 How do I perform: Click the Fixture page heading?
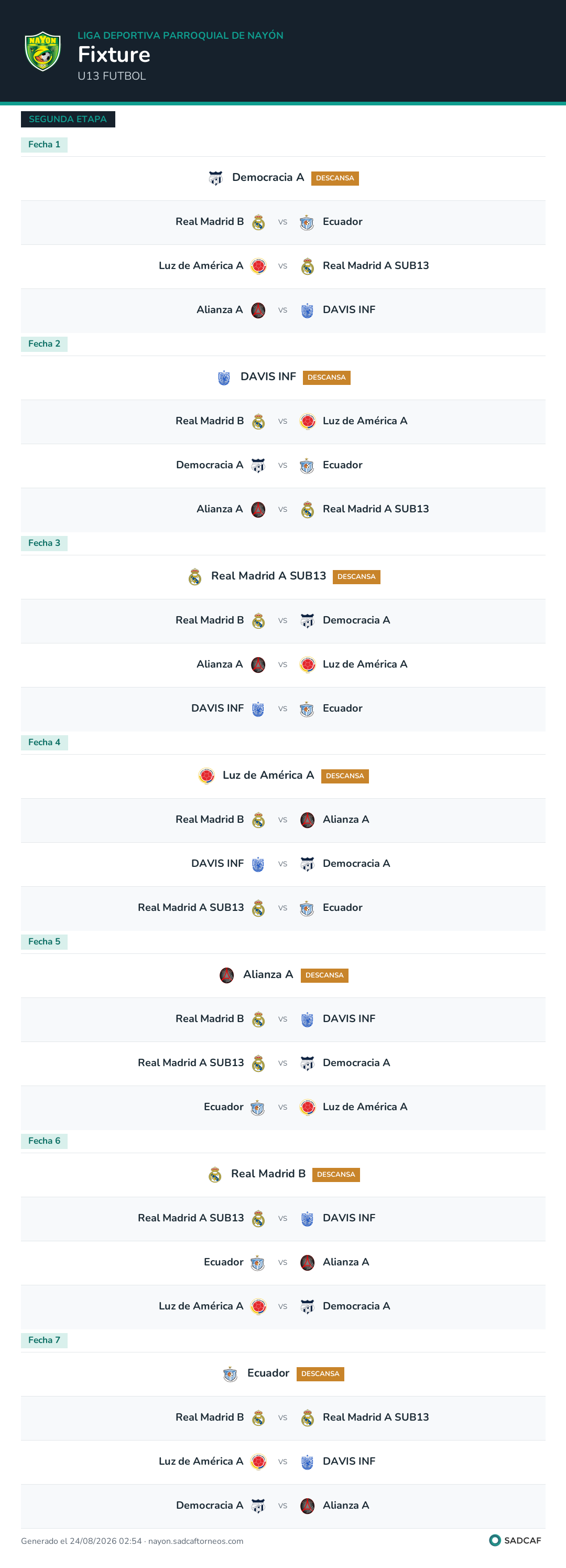pyautogui.click(x=114, y=55)
